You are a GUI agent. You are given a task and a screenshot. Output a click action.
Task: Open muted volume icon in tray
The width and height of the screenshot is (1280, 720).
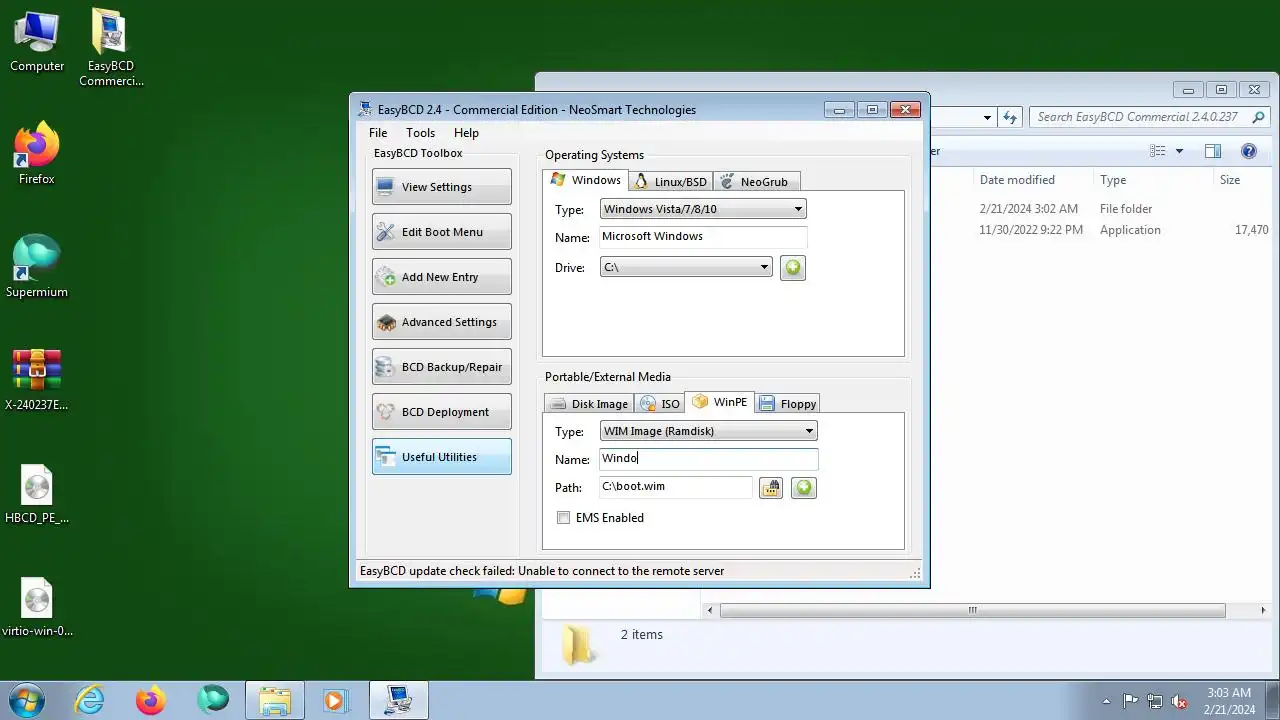[1180, 701]
